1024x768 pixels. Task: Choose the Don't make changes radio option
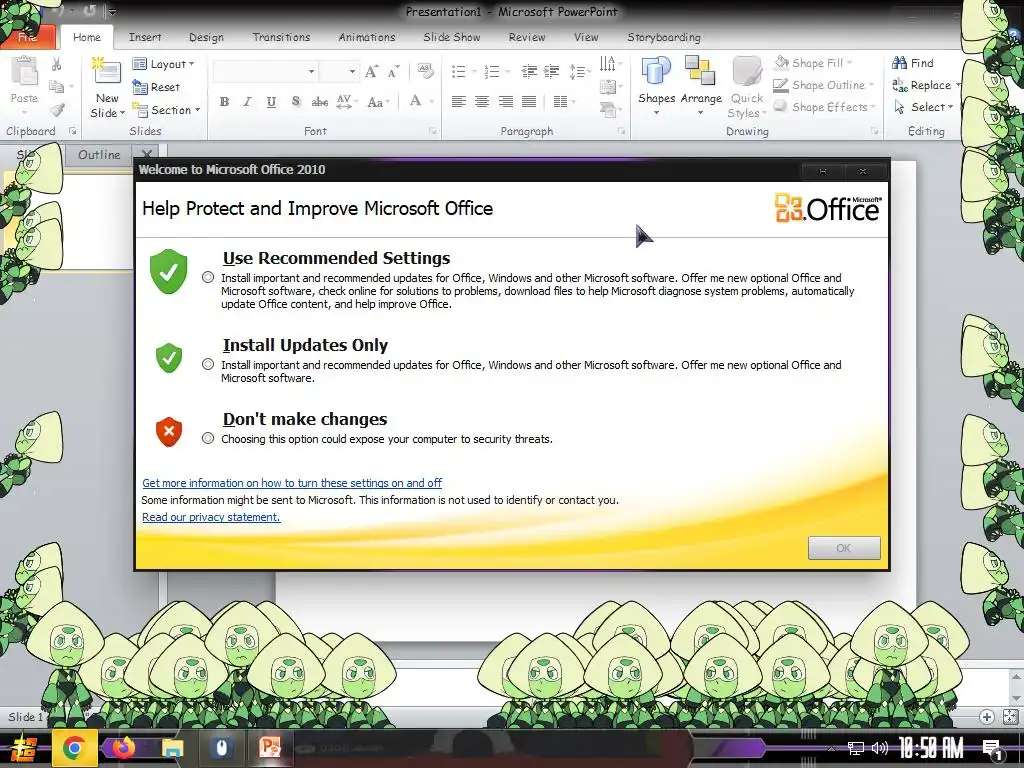208,438
